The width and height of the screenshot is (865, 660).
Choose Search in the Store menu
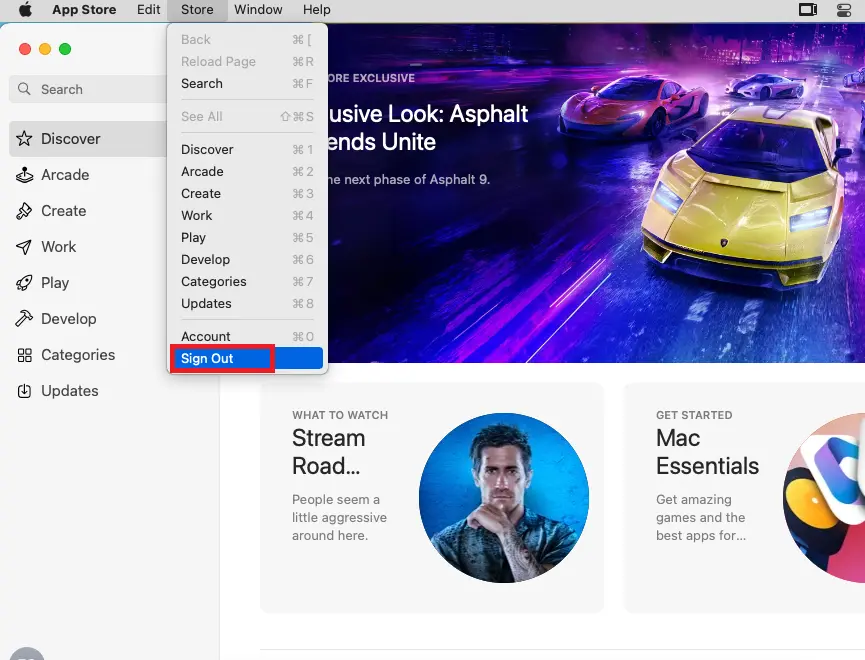[247, 83]
